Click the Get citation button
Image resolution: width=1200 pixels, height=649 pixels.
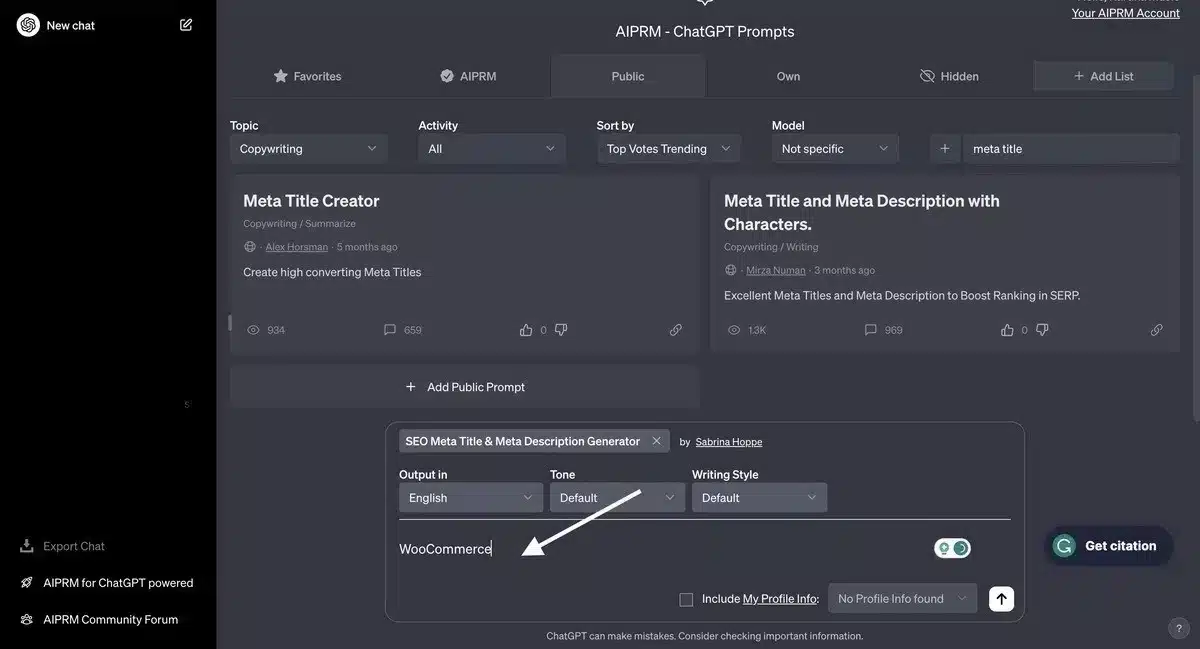coord(1109,546)
